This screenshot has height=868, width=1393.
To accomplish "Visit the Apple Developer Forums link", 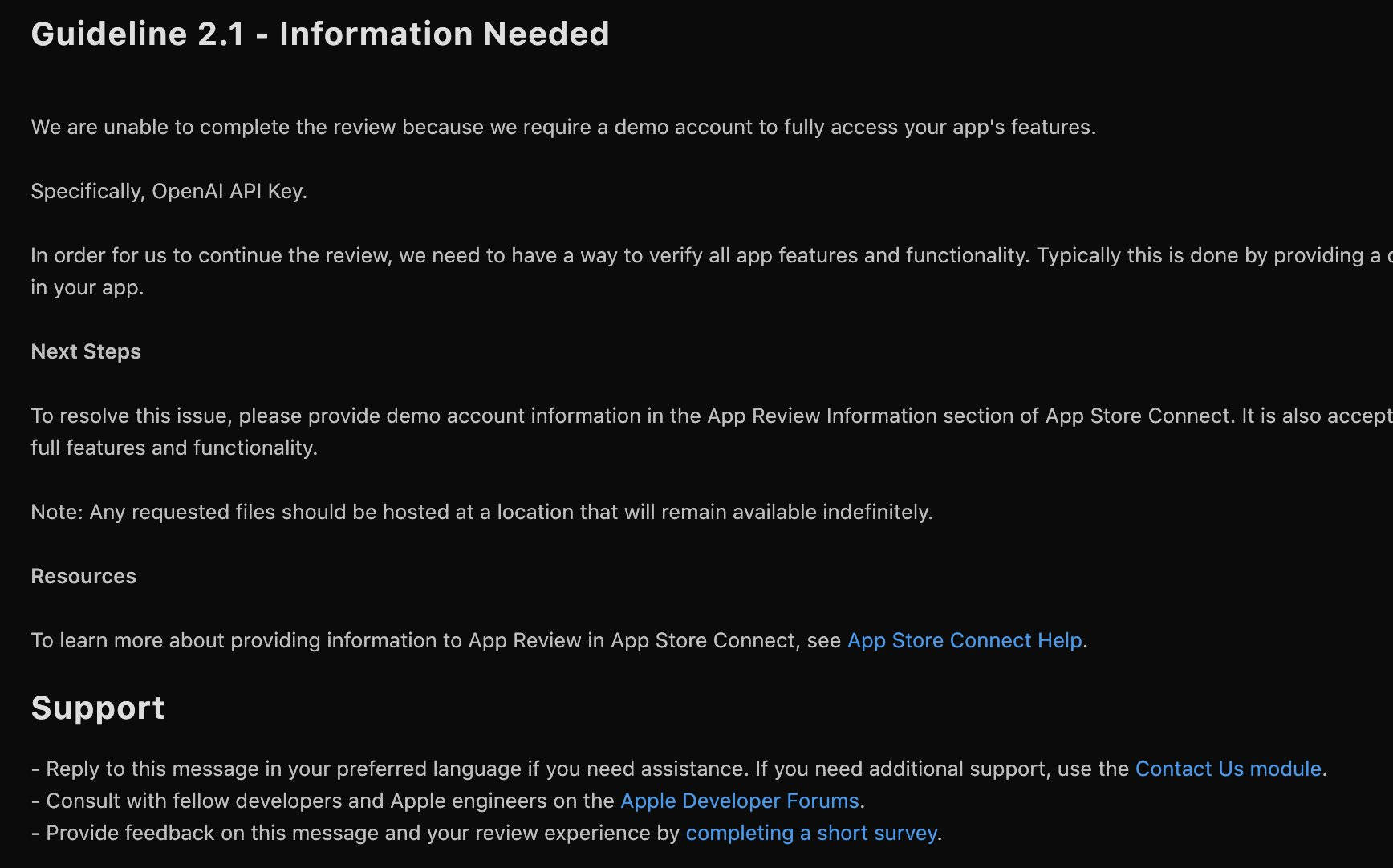I will [x=740, y=801].
